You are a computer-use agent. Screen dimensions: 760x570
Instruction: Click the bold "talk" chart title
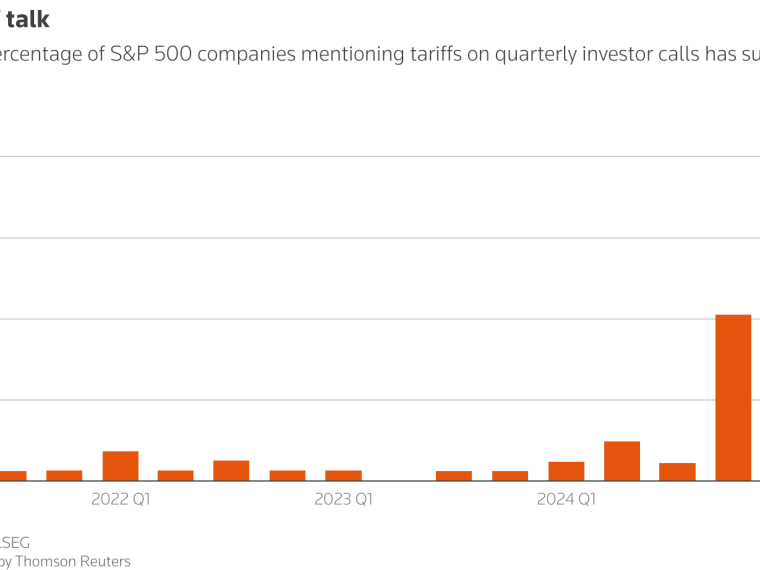28,19
